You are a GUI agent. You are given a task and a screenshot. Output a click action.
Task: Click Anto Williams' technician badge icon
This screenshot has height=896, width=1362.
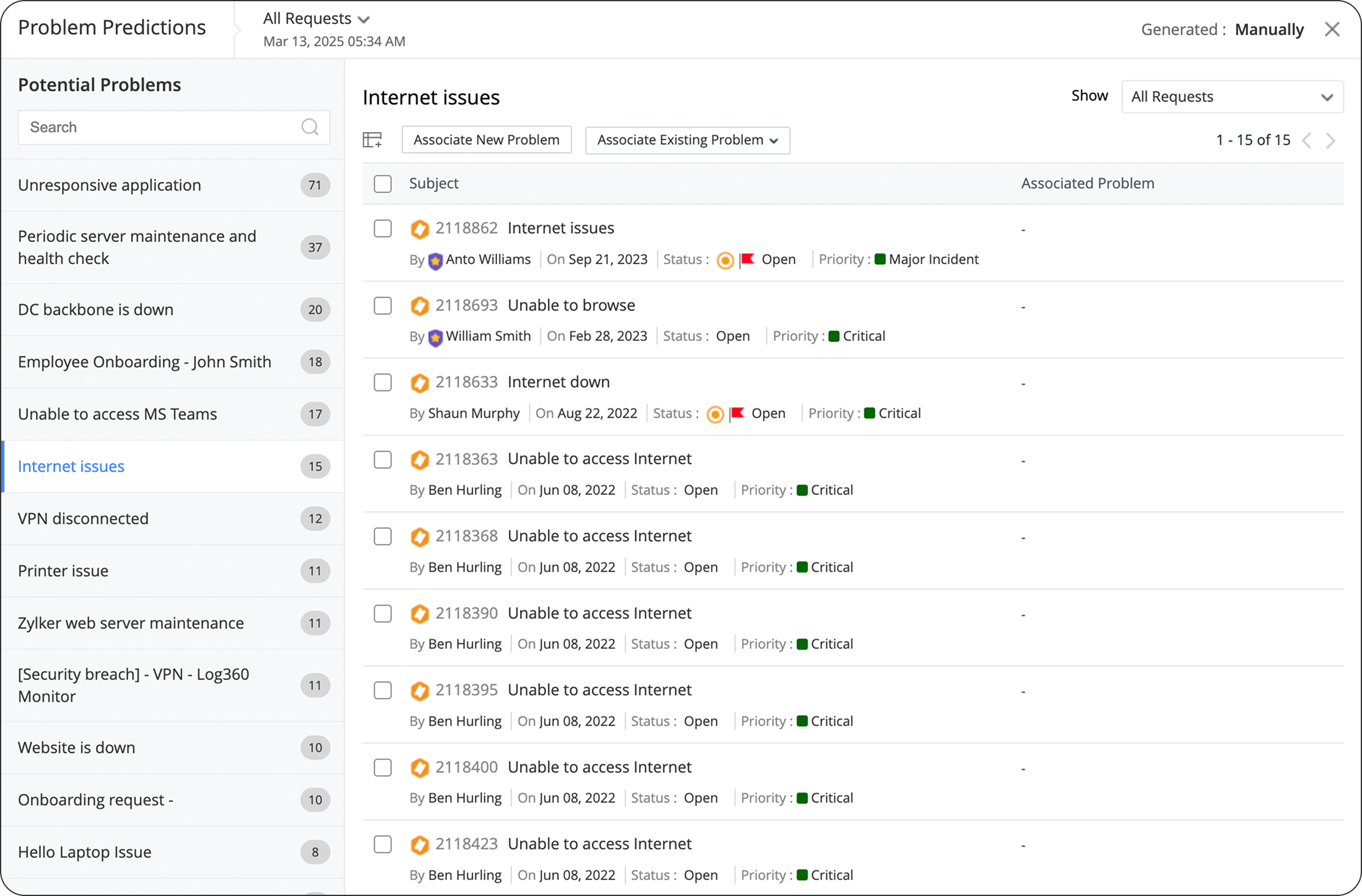[x=435, y=261]
